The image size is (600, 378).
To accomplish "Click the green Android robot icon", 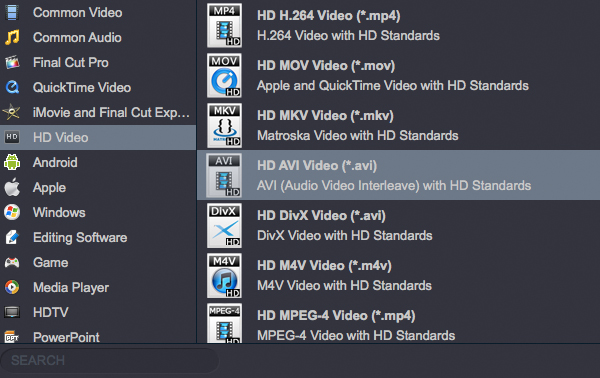I will 12,162.
